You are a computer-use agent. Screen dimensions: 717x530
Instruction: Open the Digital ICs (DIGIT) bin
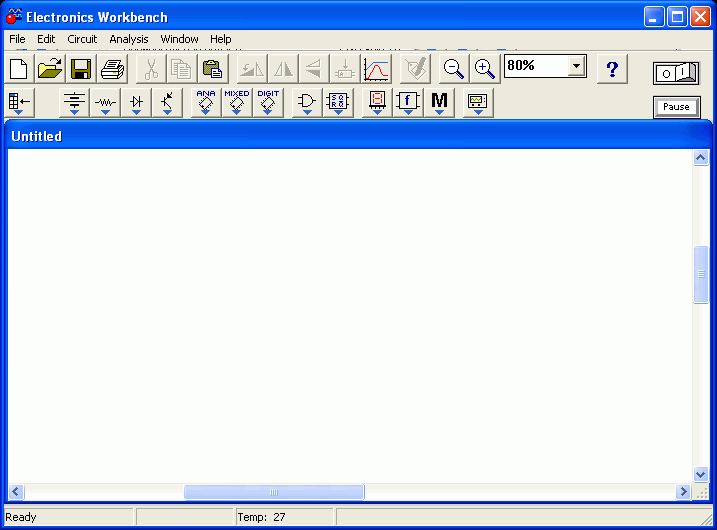[x=268, y=103]
